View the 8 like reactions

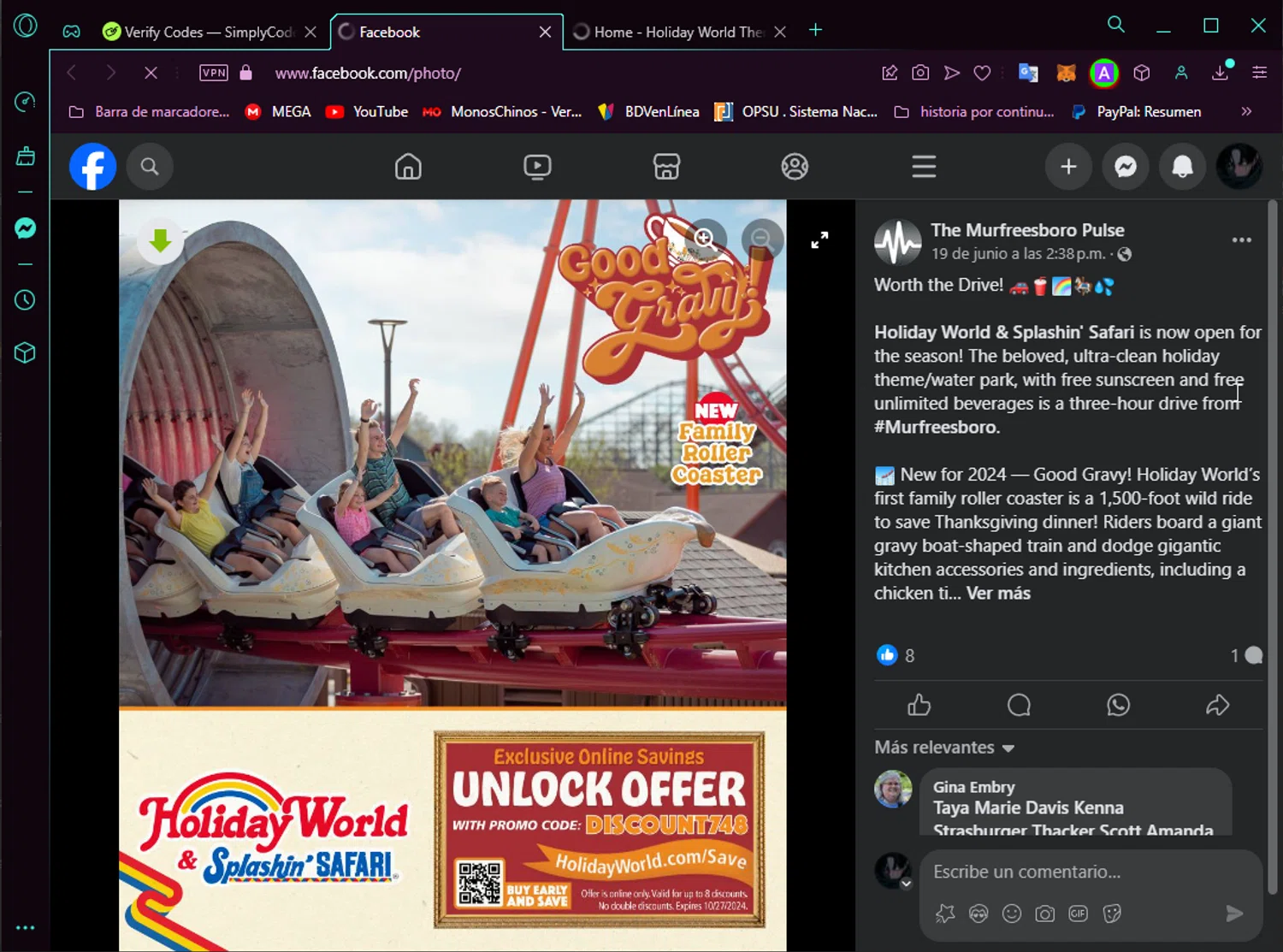point(896,655)
